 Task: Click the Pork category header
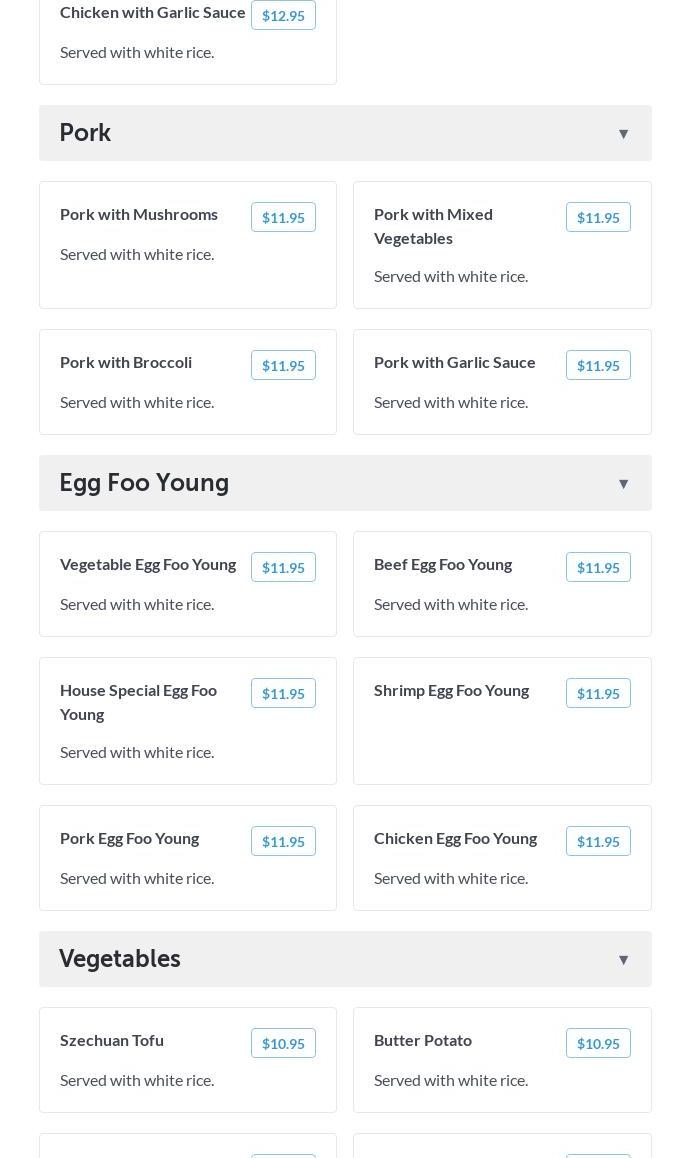[x=86, y=133]
